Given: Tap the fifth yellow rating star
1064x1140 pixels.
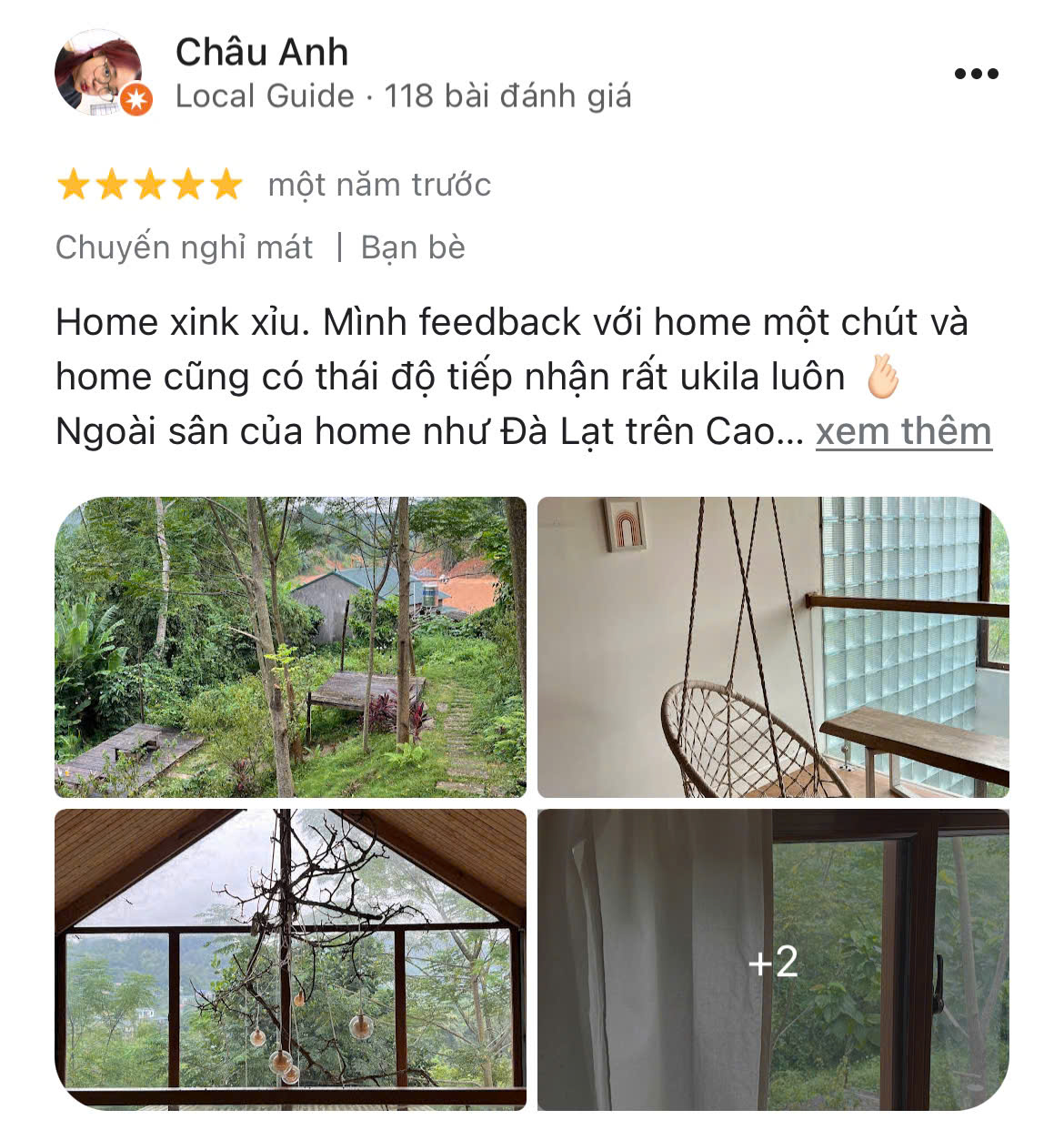Looking at the screenshot, I should [226, 185].
